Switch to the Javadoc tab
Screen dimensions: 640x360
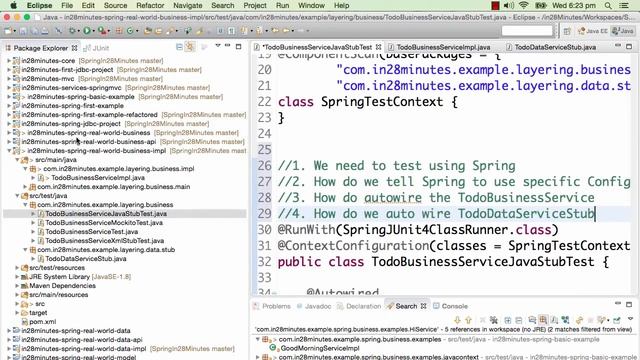313,306
